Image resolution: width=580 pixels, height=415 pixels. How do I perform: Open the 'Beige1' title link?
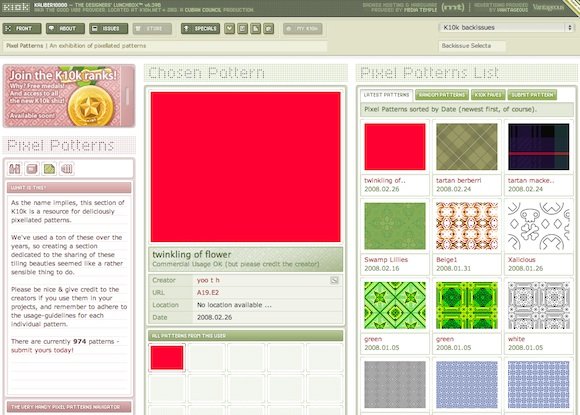click(x=446, y=260)
